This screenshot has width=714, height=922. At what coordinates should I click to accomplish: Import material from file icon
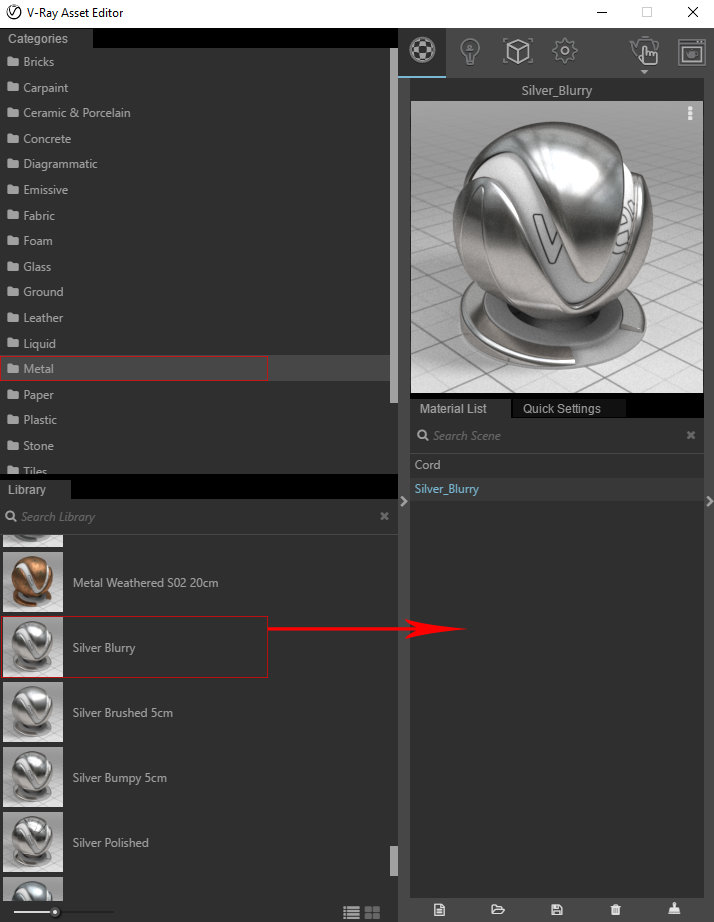[498, 910]
